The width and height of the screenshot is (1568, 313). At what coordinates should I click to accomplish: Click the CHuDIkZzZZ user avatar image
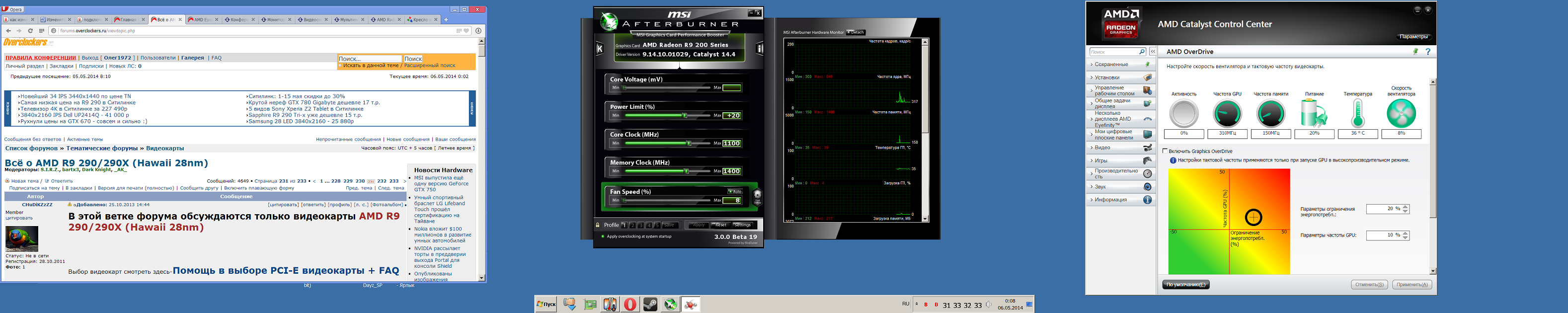22,238
